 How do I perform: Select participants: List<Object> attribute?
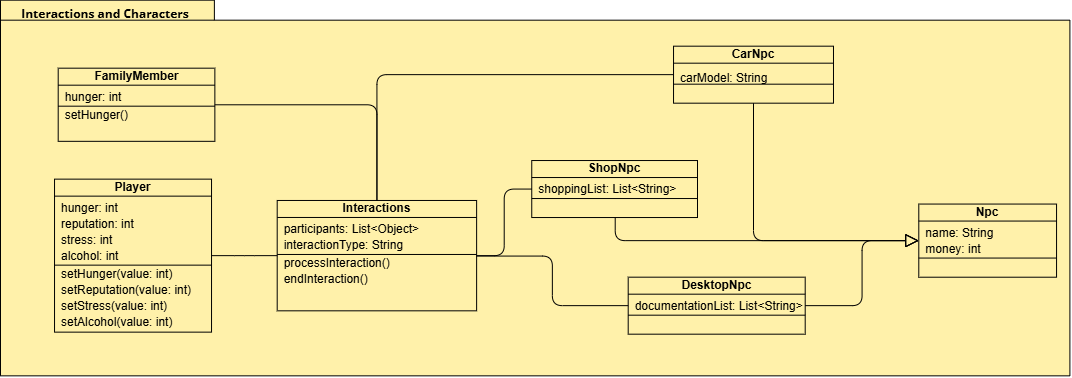point(351,228)
